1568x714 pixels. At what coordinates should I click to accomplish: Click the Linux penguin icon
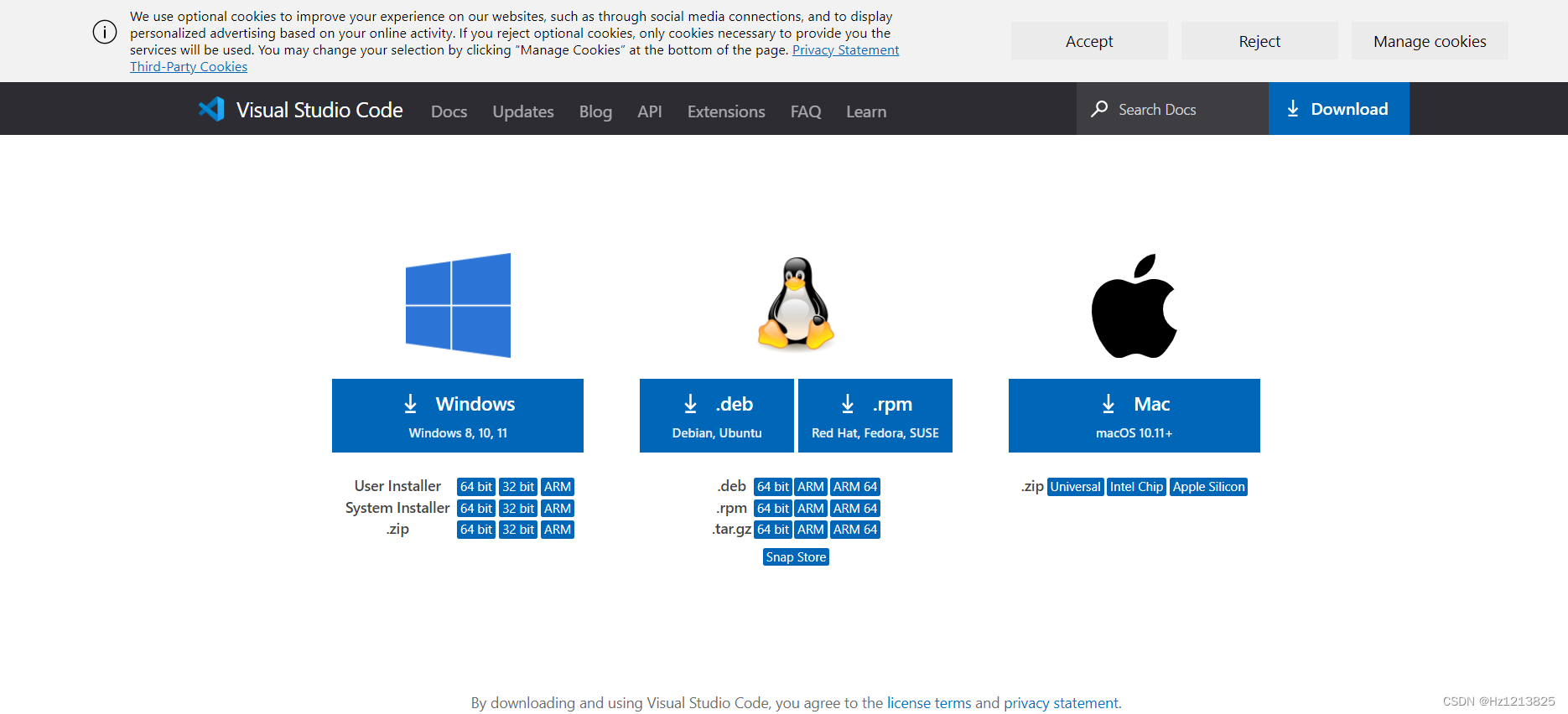click(796, 303)
